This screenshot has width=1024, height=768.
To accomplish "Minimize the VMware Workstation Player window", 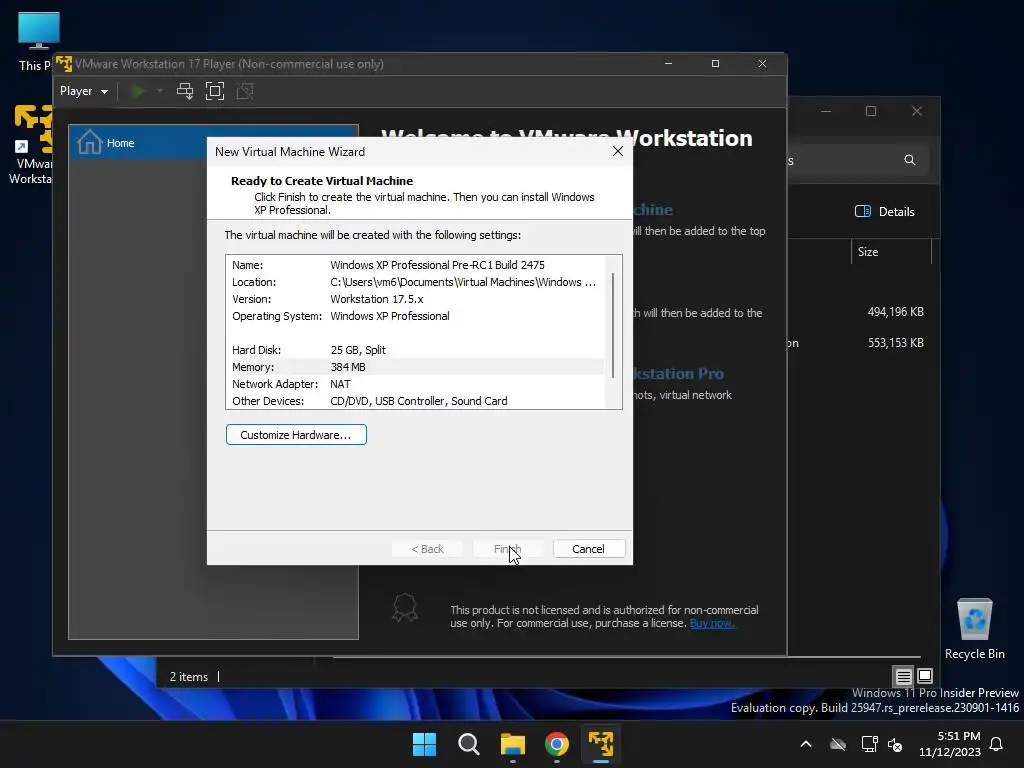I will pos(668,63).
